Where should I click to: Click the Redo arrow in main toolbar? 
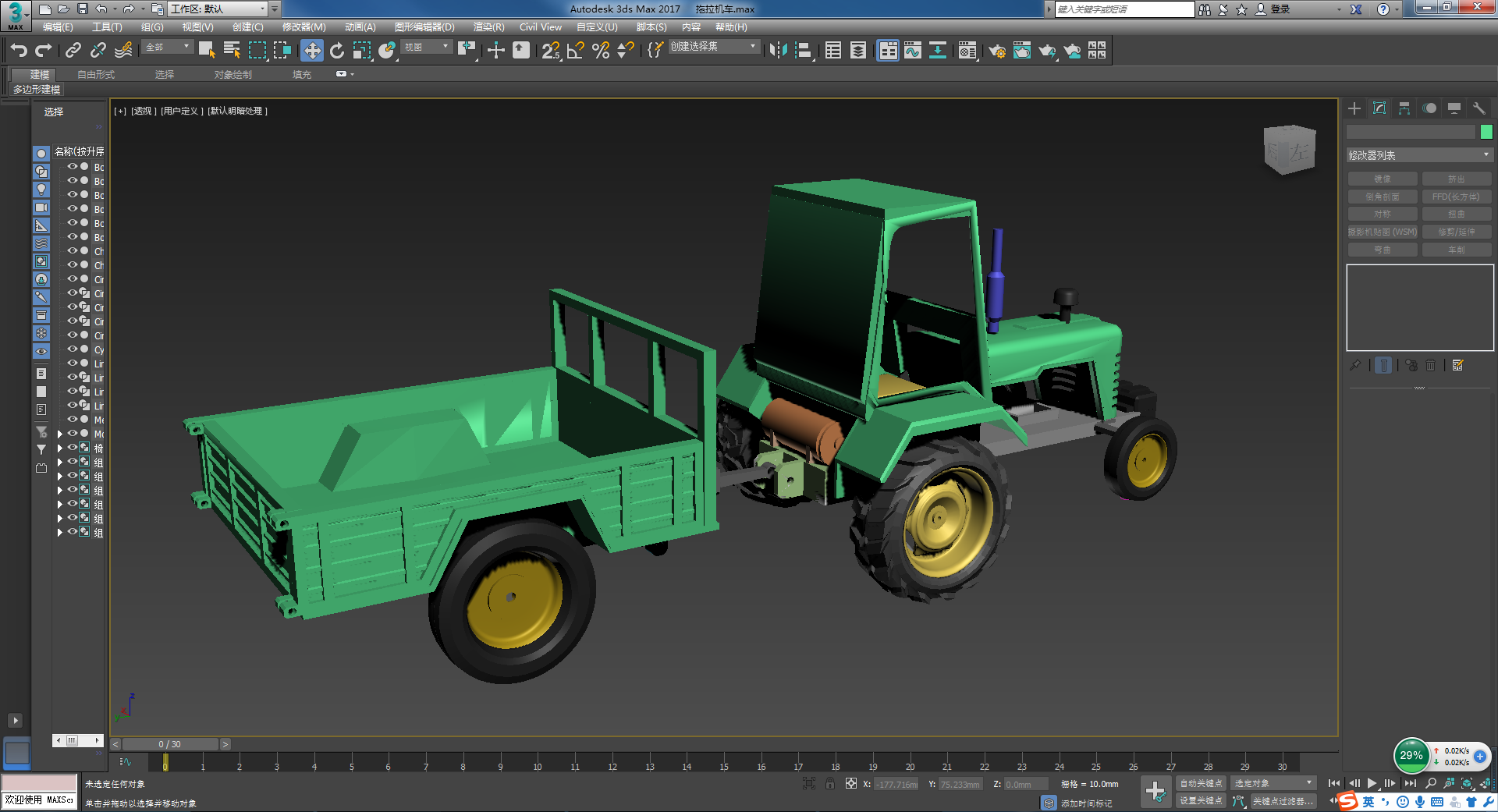[44, 51]
